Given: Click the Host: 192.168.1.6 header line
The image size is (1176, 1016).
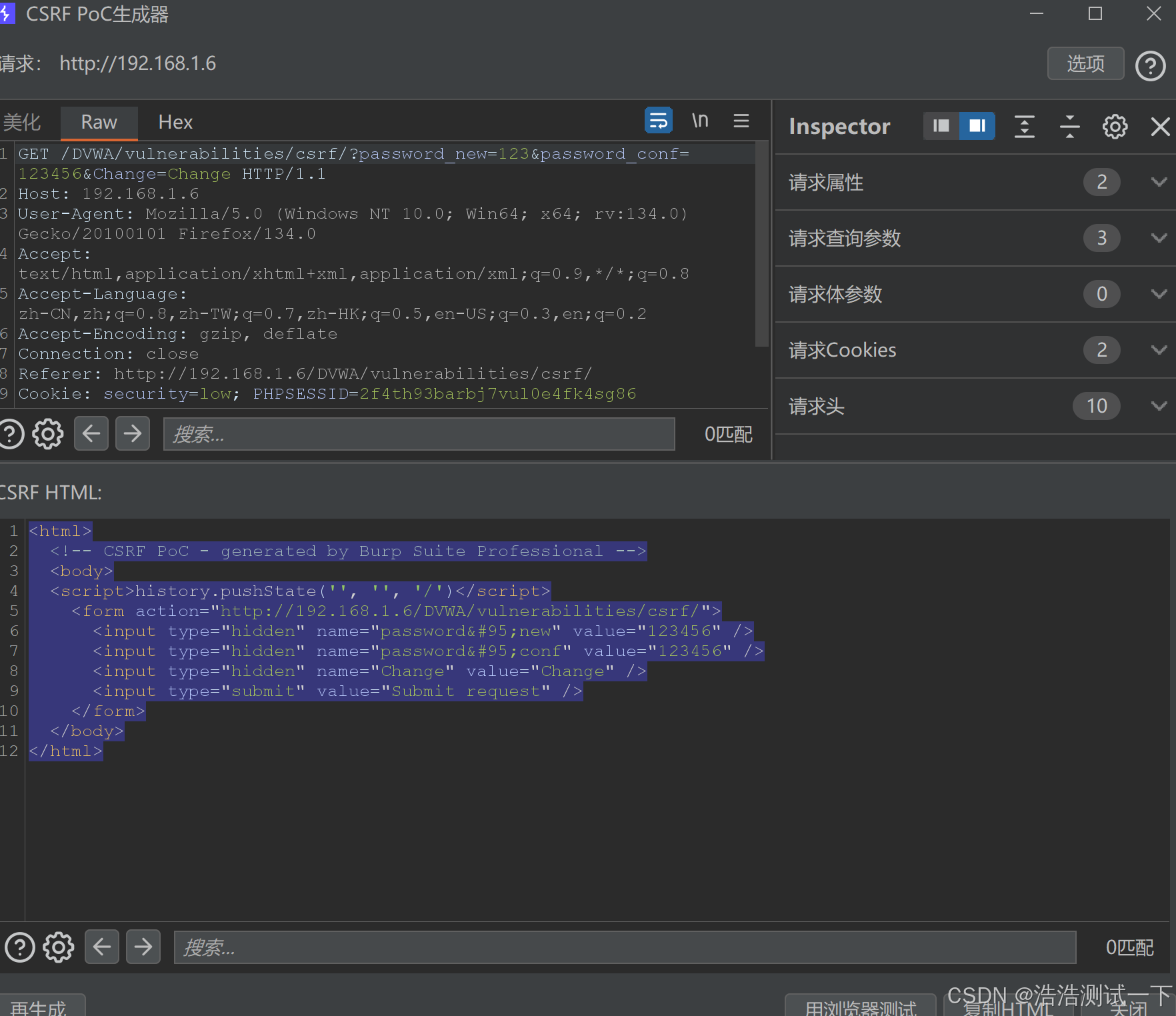Looking at the screenshot, I should click(x=109, y=194).
